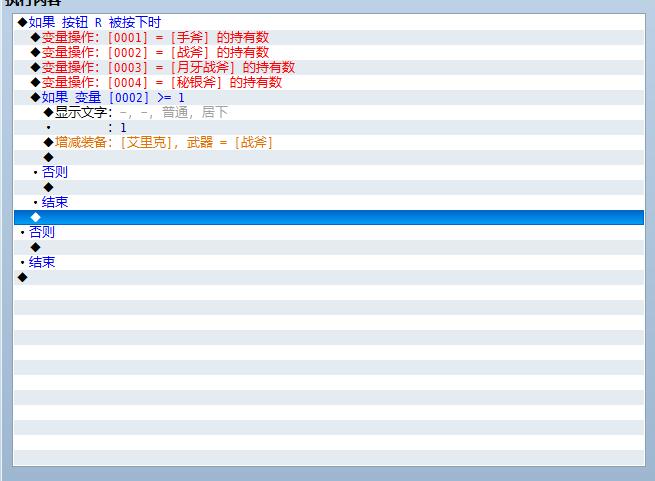Select the inner '否则' branch line
This screenshot has width=655, height=481.
329,173
